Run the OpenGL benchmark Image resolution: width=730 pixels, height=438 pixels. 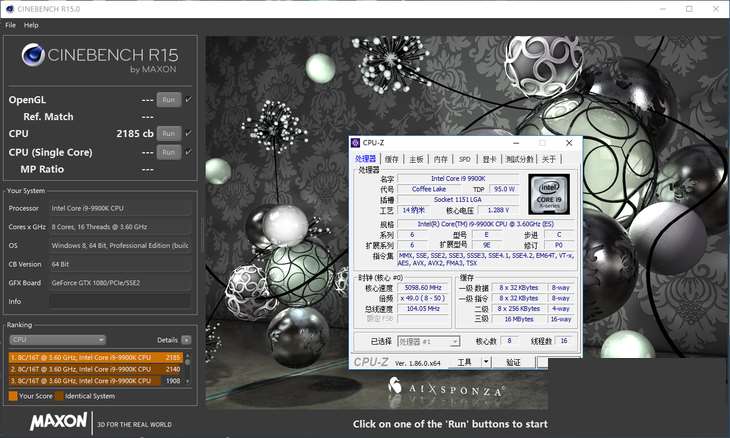169,100
